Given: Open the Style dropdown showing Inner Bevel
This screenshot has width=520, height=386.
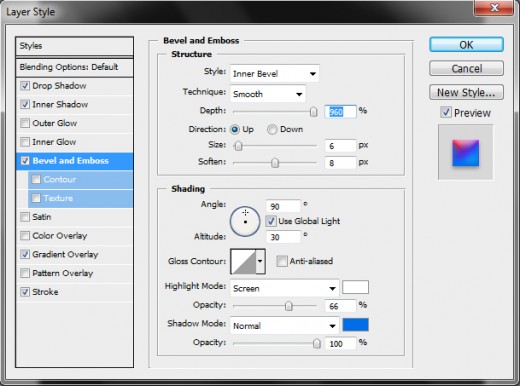Looking at the screenshot, I should 275,74.
